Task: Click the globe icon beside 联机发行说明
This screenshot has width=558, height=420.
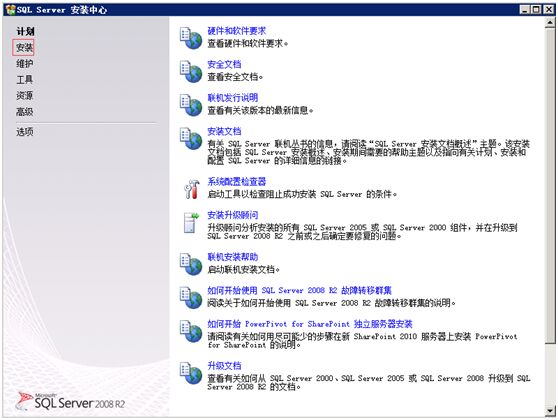Action: (x=191, y=105)
